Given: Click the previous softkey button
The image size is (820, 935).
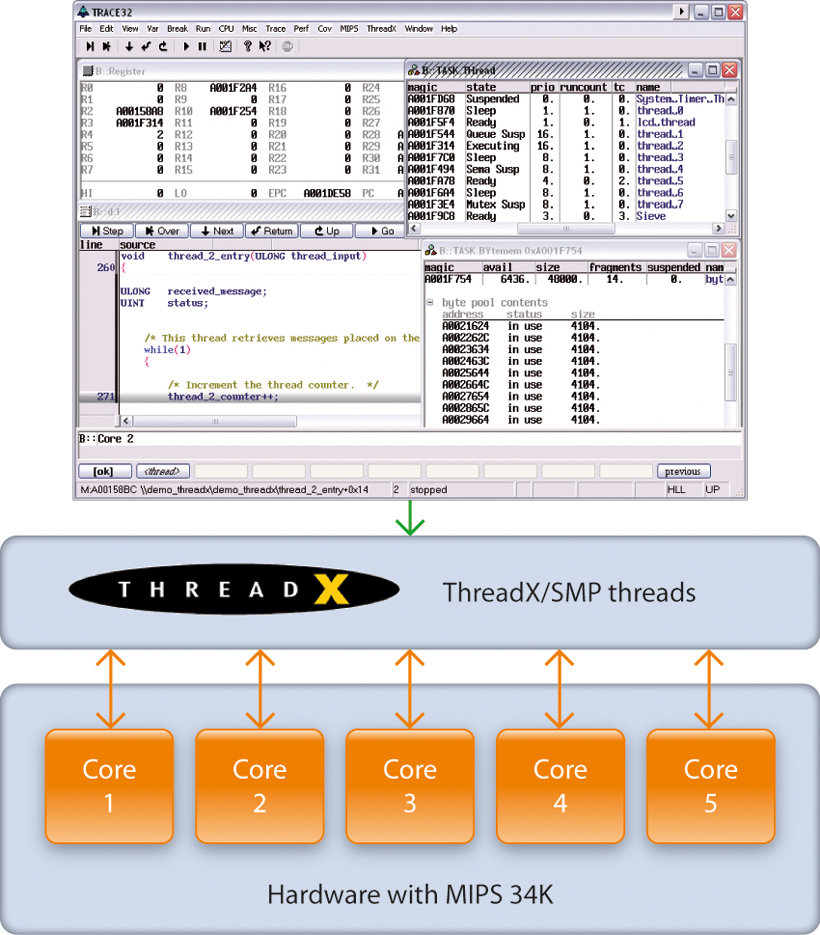Looking at the screenshot, I should pyautogui.click(x=683, y=471).
